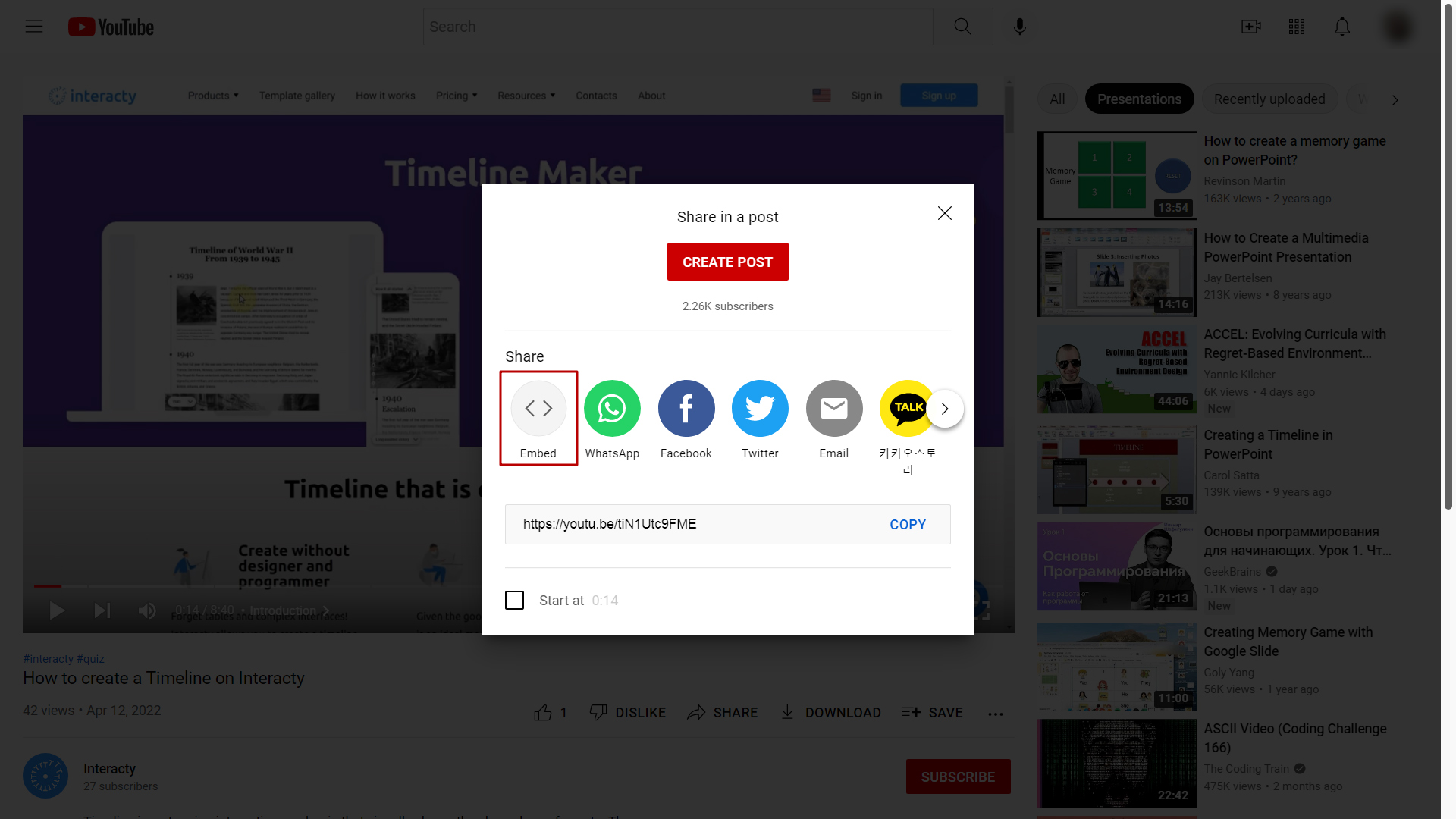Click the YouTube notifications bell icon
Image resolution: width=1456 pixels, height=819 pixels.
[1341, 27]
